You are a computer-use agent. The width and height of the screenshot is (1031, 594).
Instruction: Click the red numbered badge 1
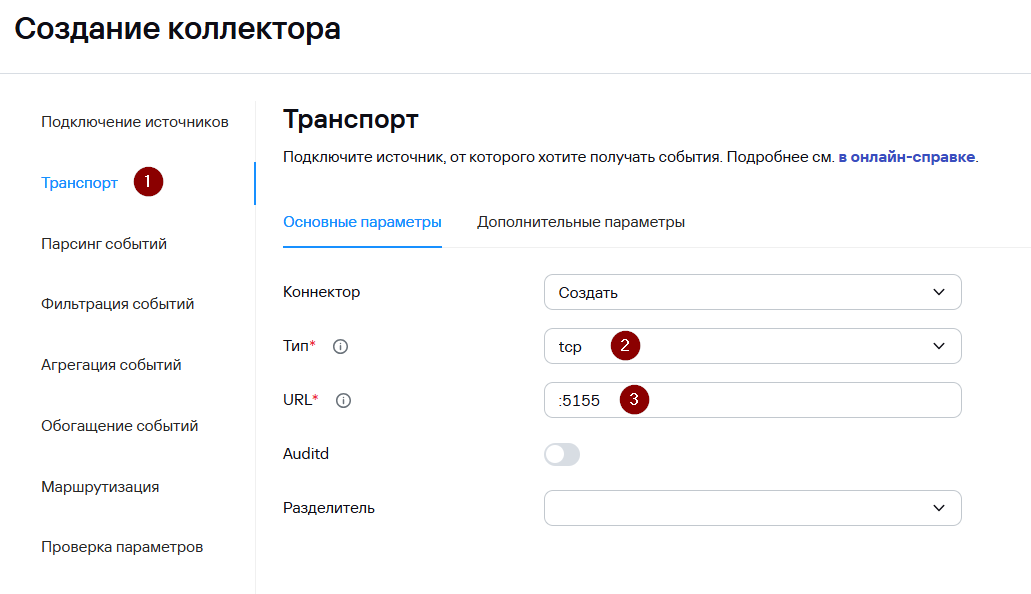148,182
